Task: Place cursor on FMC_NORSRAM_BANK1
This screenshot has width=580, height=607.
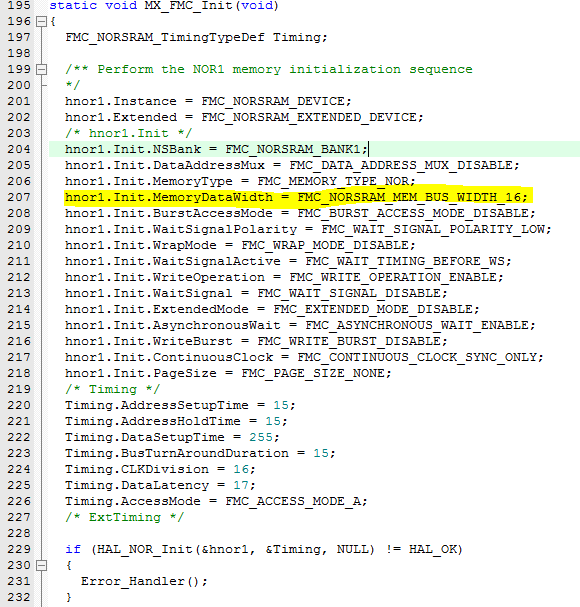Action: [293, 149]
